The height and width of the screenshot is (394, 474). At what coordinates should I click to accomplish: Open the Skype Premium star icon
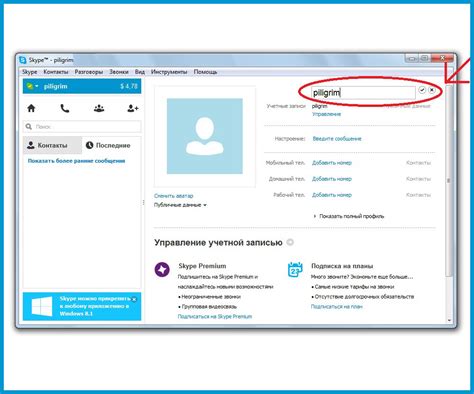[x=162, y=269]
